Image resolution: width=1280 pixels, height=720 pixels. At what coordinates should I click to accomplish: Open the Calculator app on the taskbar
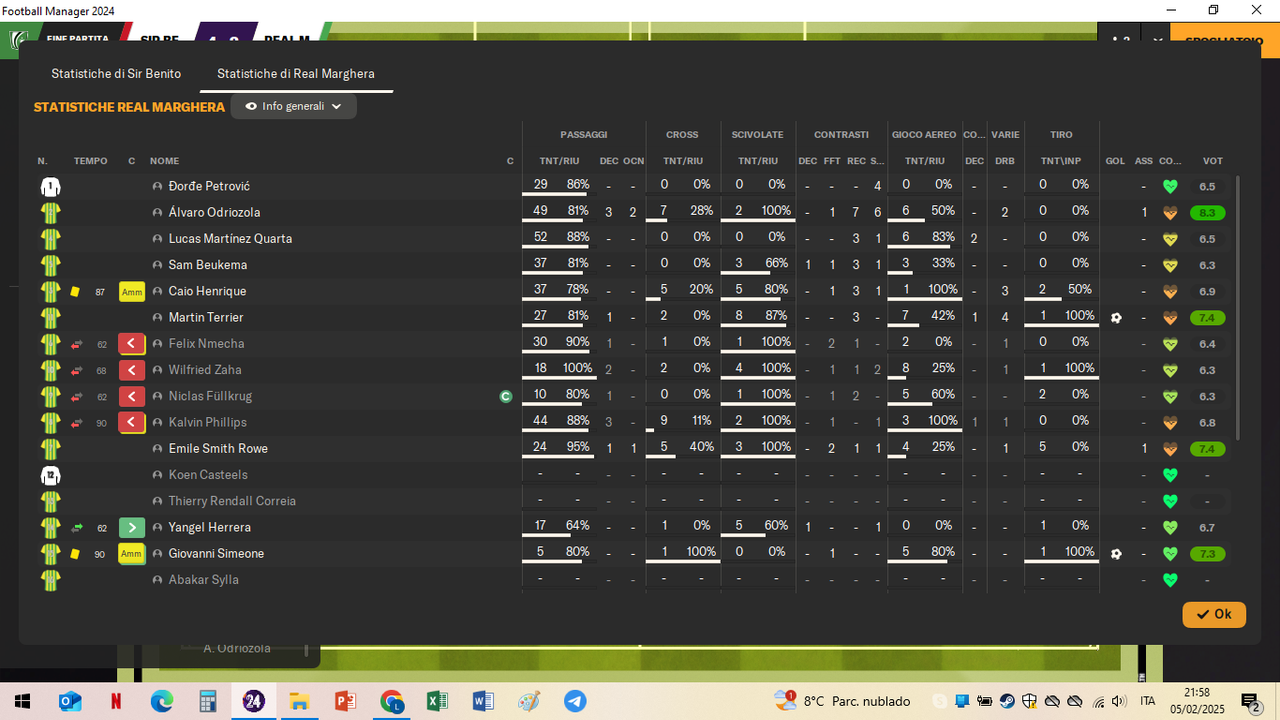[x=208, y=701]
